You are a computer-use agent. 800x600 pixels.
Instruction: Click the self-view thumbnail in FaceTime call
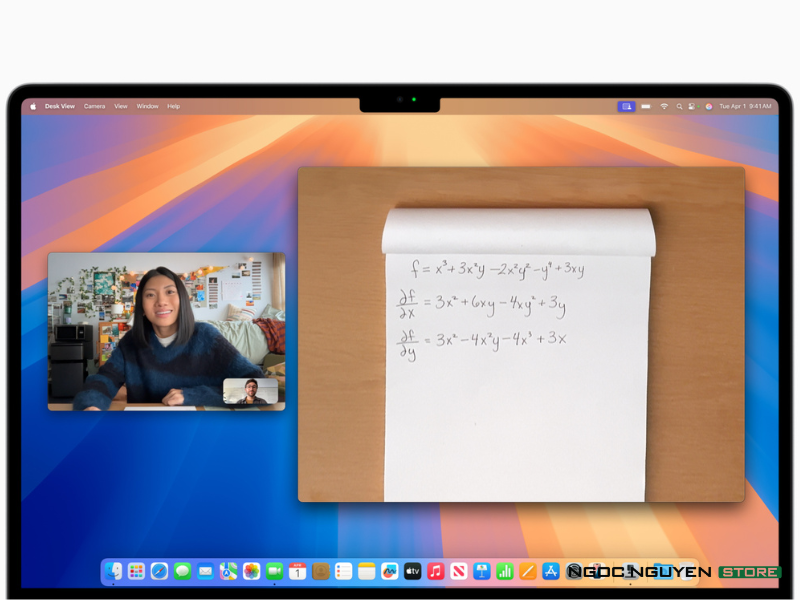(x=250, y=391)
